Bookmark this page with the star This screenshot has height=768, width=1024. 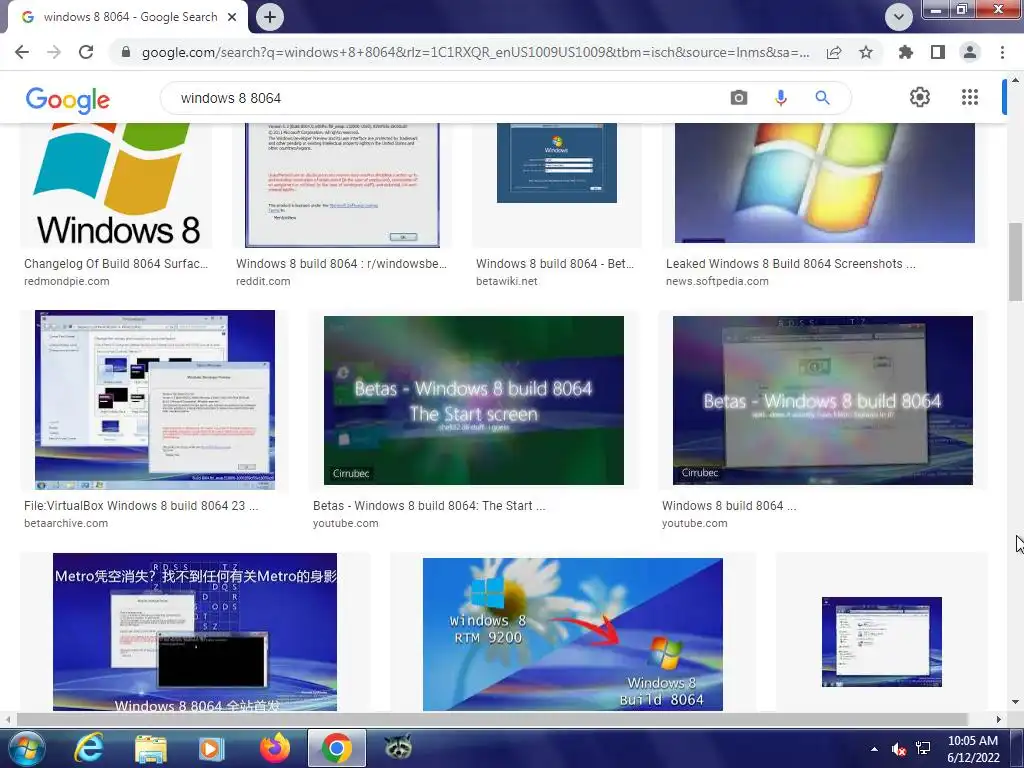866,52
